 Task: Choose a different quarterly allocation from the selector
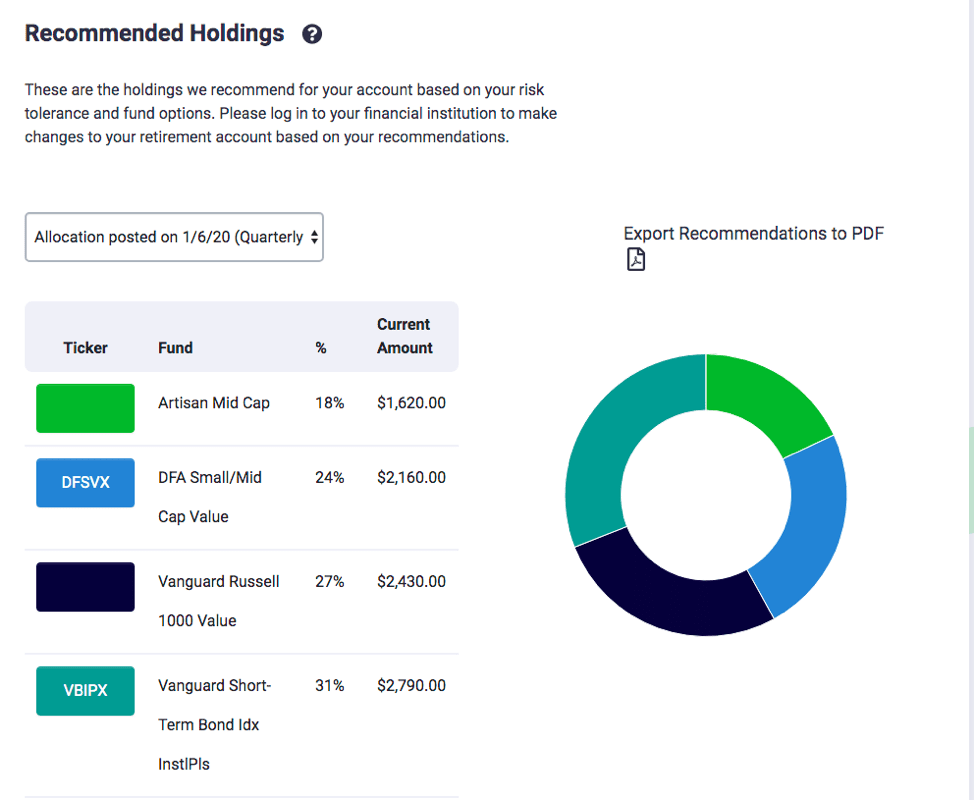[x=174, y=237]
